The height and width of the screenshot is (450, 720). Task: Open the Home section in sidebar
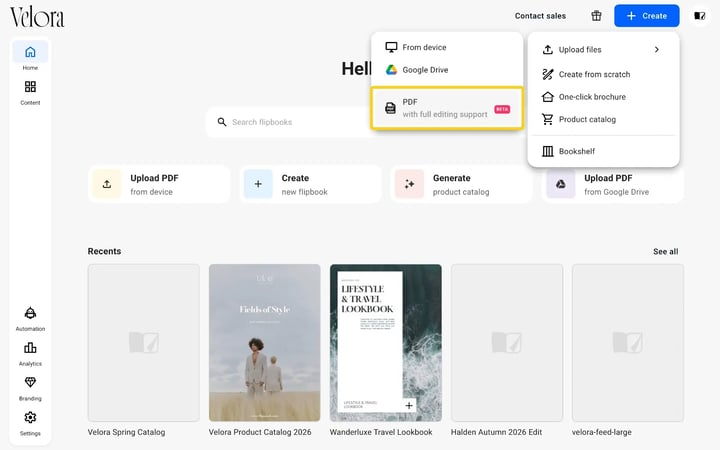tap(30, 56)
